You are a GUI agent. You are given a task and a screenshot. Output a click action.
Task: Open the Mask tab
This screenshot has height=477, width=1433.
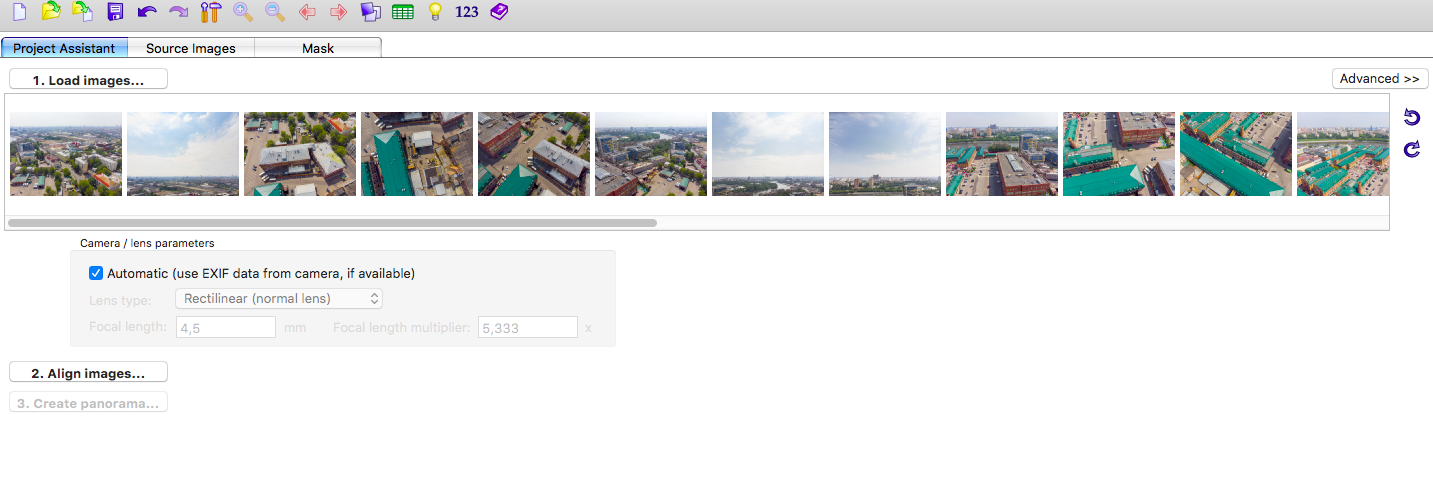[x=318, y=48]
